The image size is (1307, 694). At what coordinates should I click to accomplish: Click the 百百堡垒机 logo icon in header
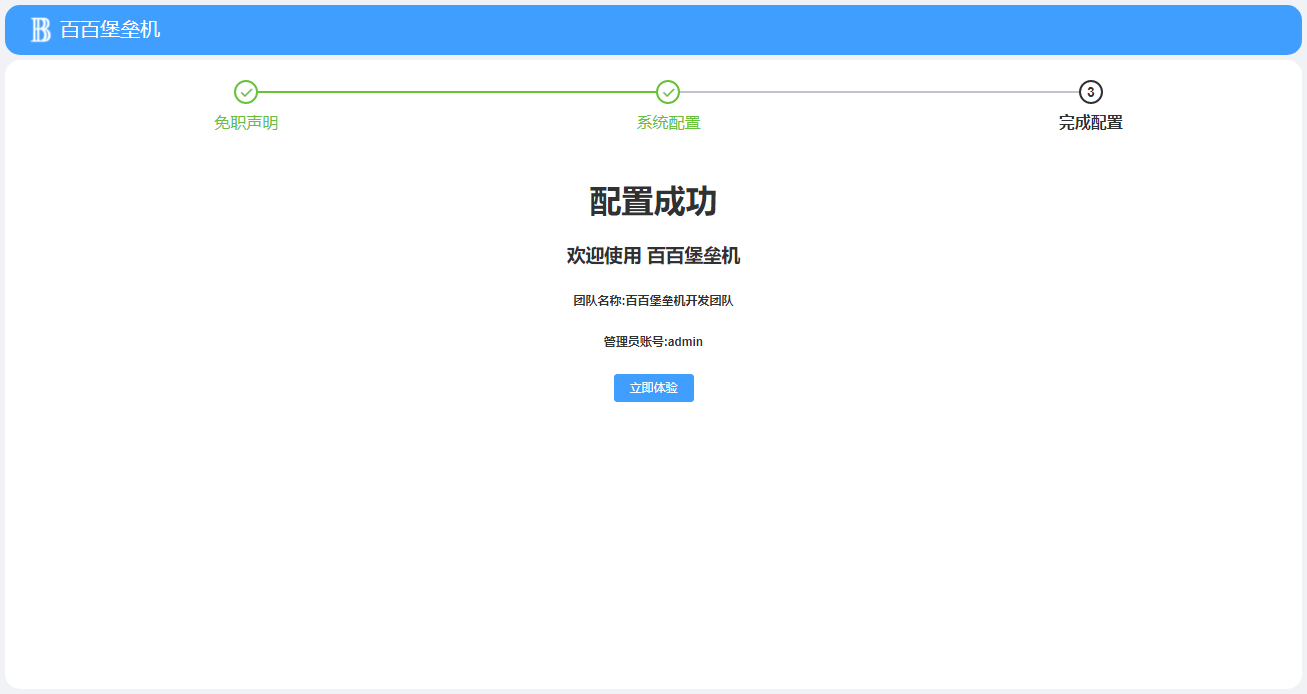coord(40,30)
